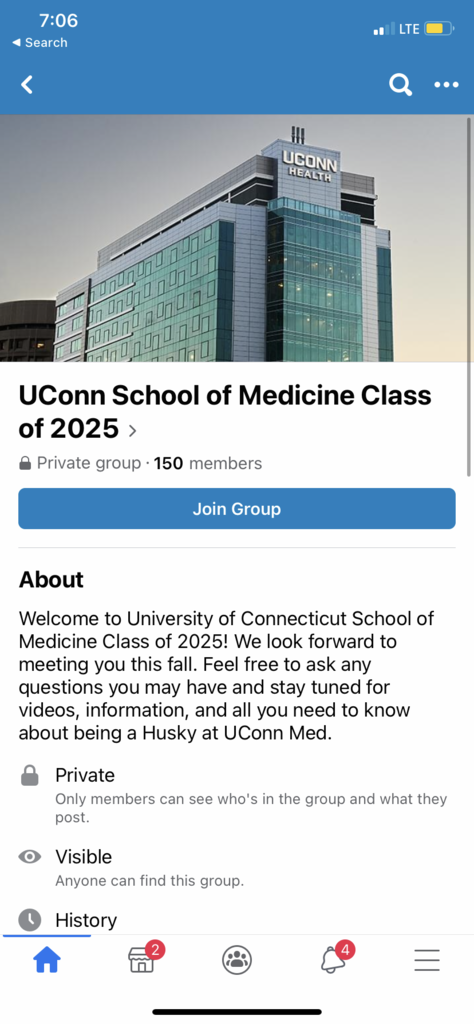Click the Join Group button

click(x=237, y=509)
